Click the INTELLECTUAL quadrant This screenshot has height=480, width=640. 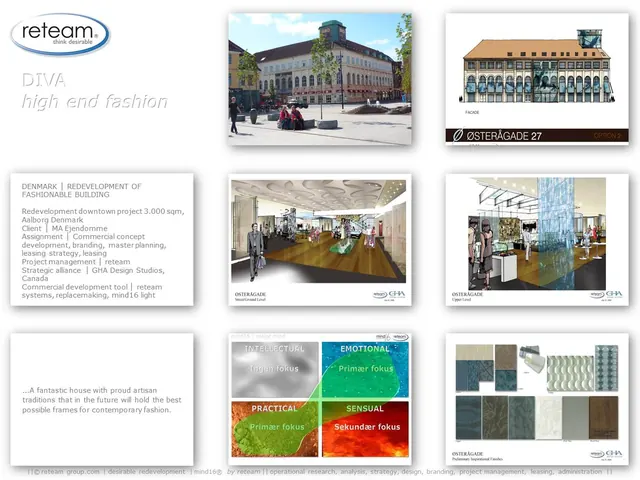(x=275, y=370)
